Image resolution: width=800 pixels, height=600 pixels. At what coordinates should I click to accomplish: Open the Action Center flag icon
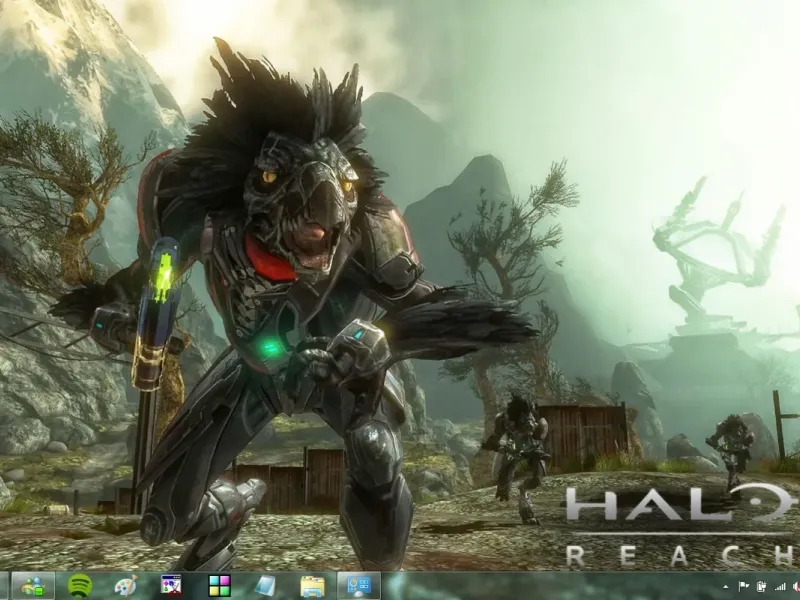pos(743,587)
